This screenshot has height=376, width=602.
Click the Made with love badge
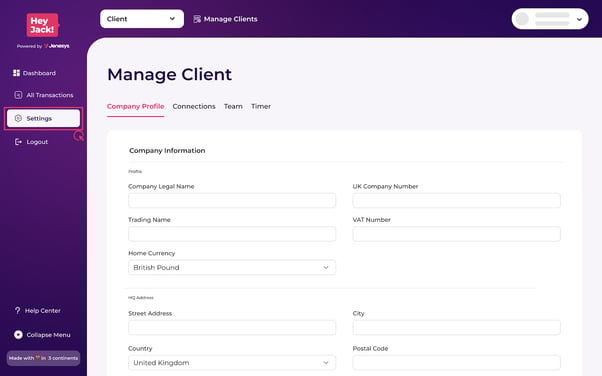(x=43, y=358)
